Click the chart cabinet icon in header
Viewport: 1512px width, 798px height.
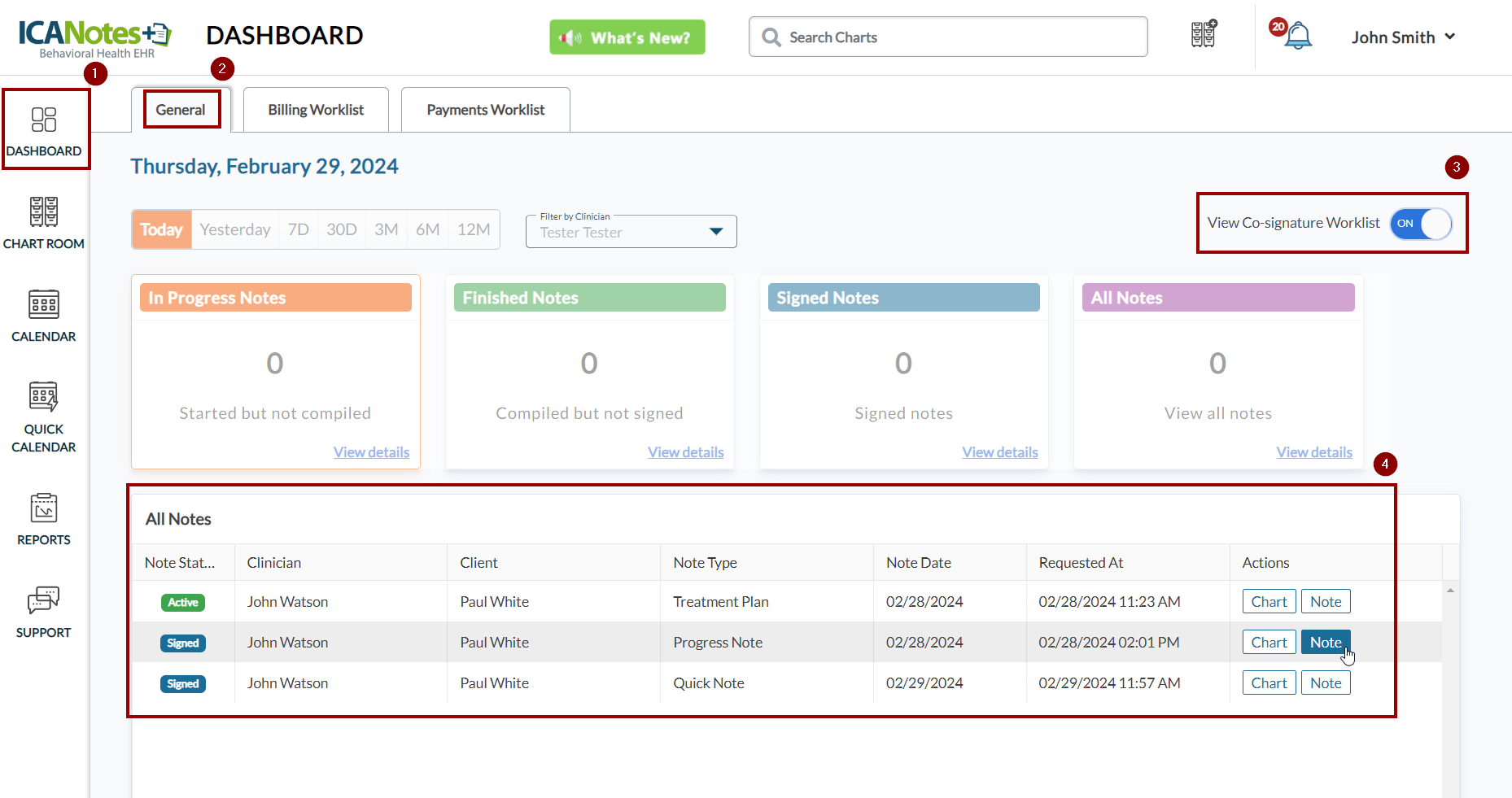1204,35
